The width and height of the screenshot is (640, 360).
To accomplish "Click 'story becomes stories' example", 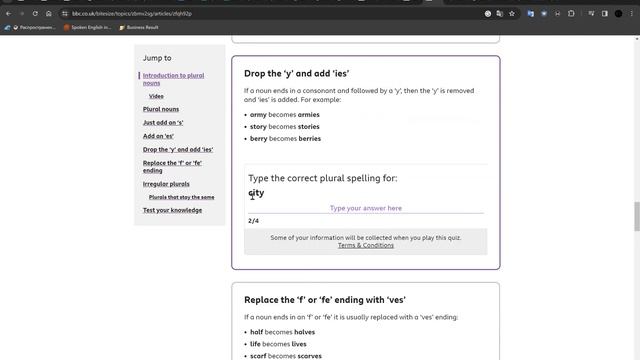I will pyautogui.click(x=285, y=127).
